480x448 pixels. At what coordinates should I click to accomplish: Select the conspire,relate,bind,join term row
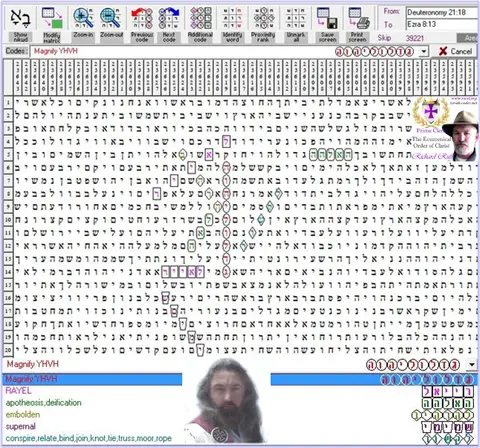[88, 438]
